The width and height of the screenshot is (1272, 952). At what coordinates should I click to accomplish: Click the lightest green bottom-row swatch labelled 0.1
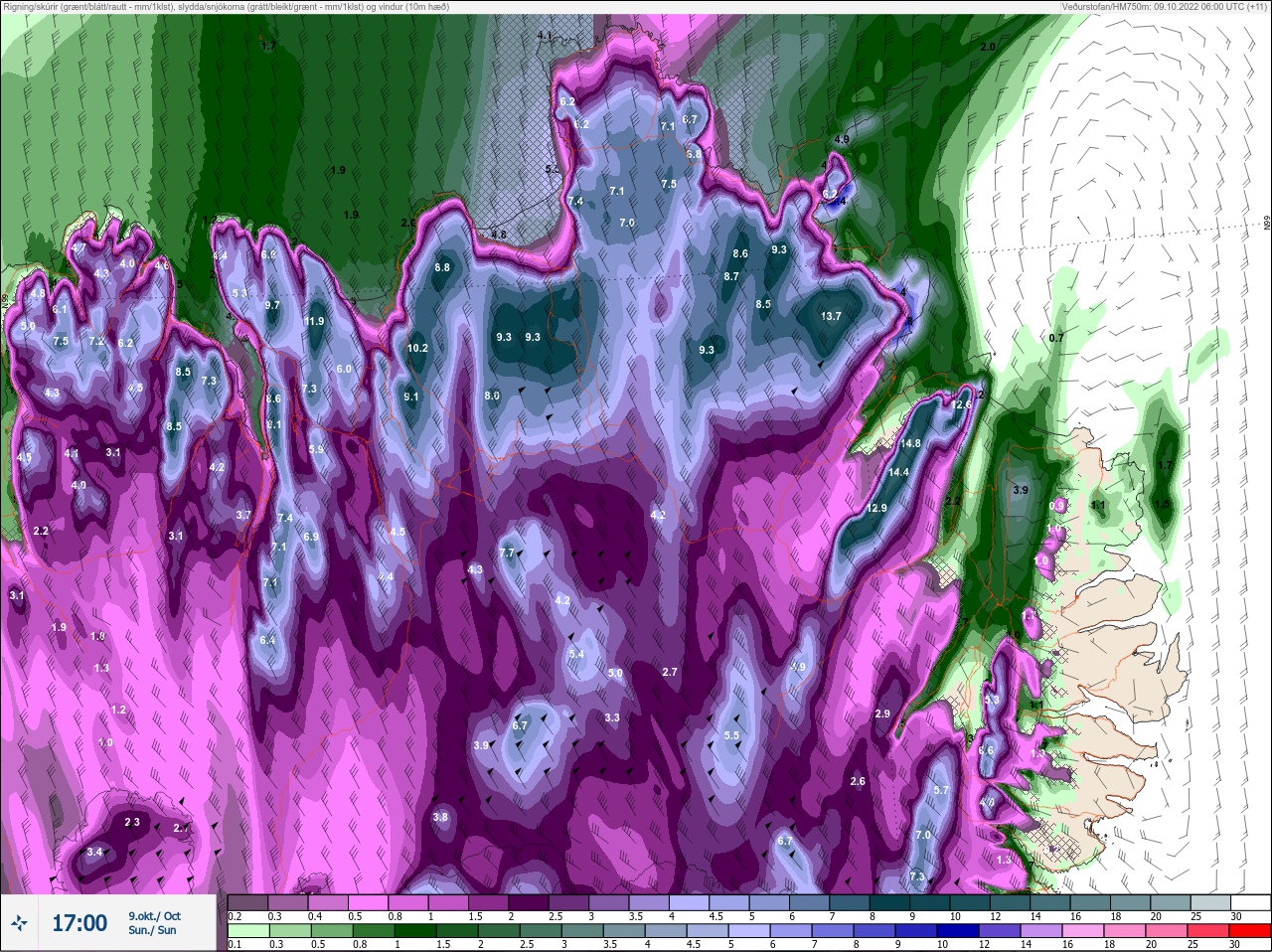(247, 931)
